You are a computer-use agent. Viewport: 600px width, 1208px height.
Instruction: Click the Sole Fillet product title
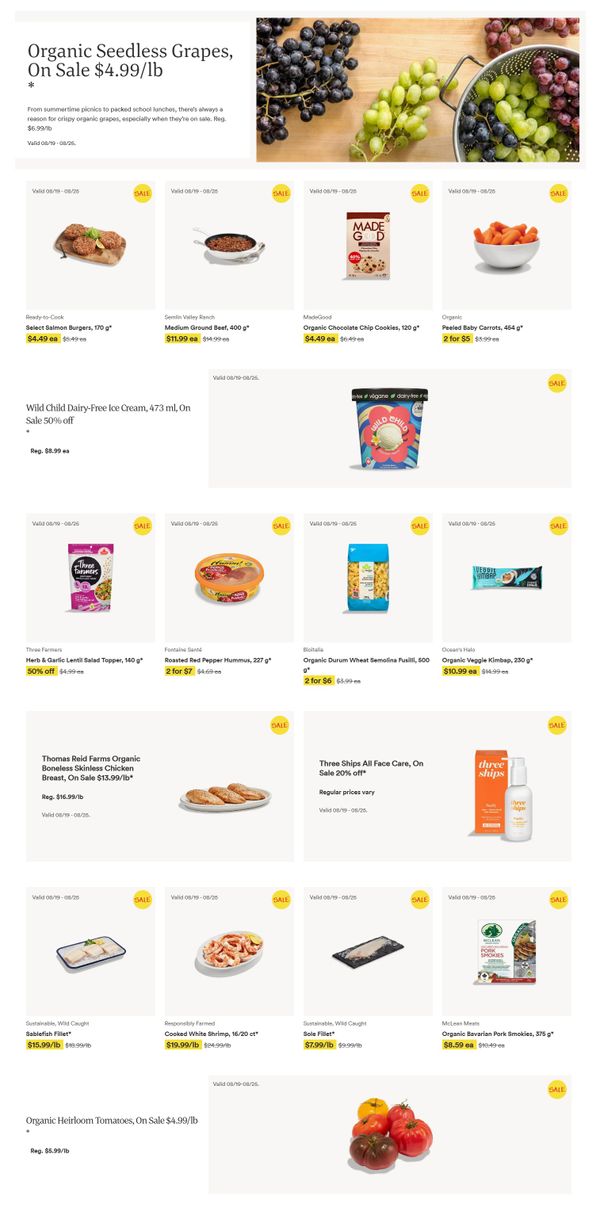click(x=320, y=1033)
